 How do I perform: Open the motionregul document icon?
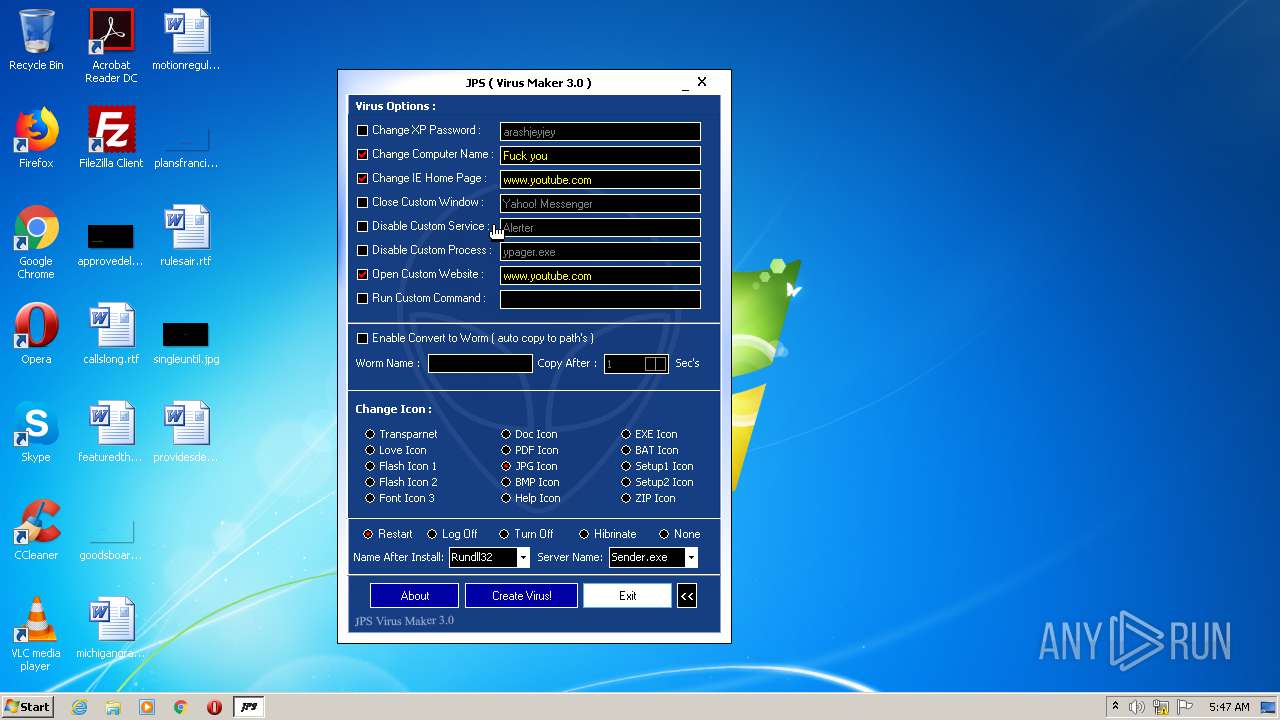click(x=186, y=40)
